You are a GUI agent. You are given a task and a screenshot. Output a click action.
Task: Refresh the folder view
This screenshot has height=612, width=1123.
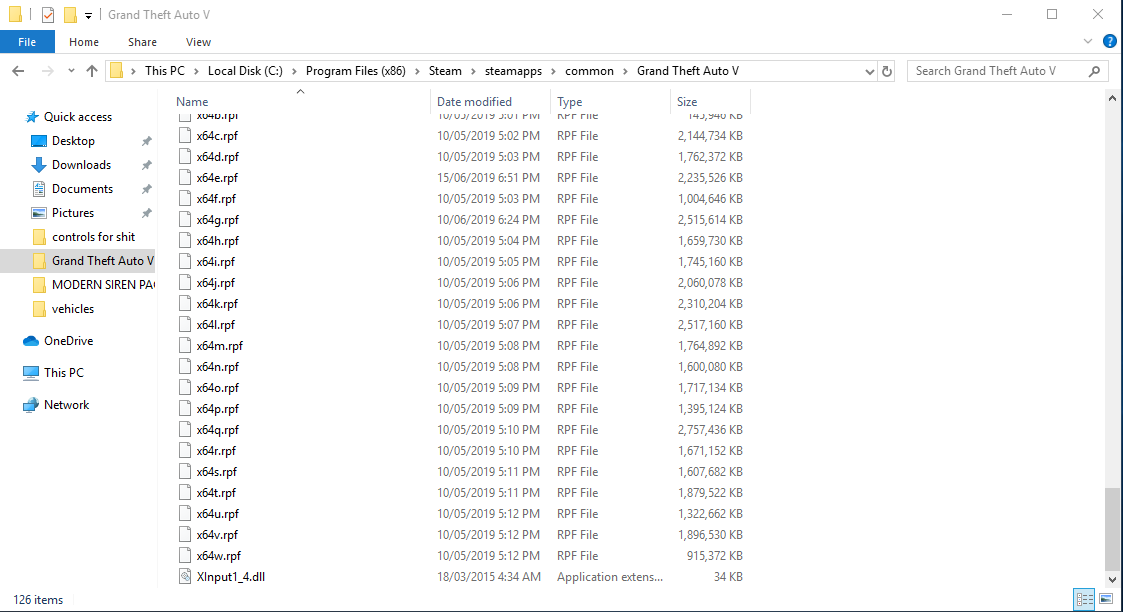[x=887, y=71]
